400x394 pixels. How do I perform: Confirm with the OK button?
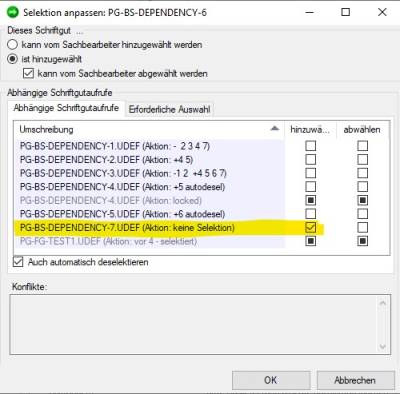click(x=271, y=380)
